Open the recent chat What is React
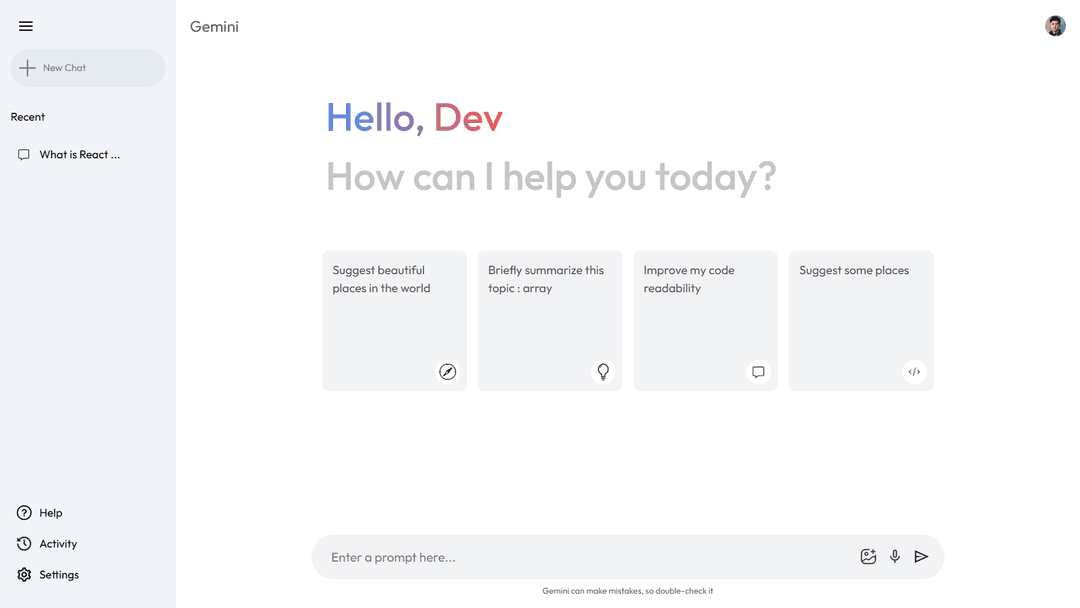The height and width of the screenshot is (608, 1080). (x=79, y=154)
